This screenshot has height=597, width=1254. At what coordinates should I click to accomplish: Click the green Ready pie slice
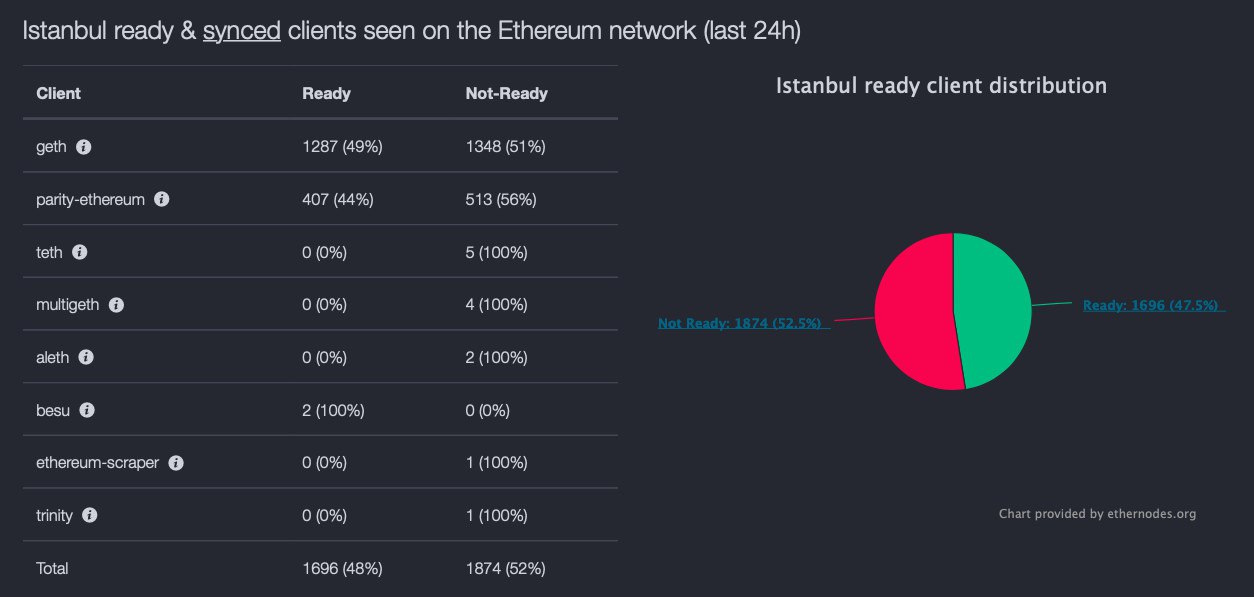[x=993, y=308]
